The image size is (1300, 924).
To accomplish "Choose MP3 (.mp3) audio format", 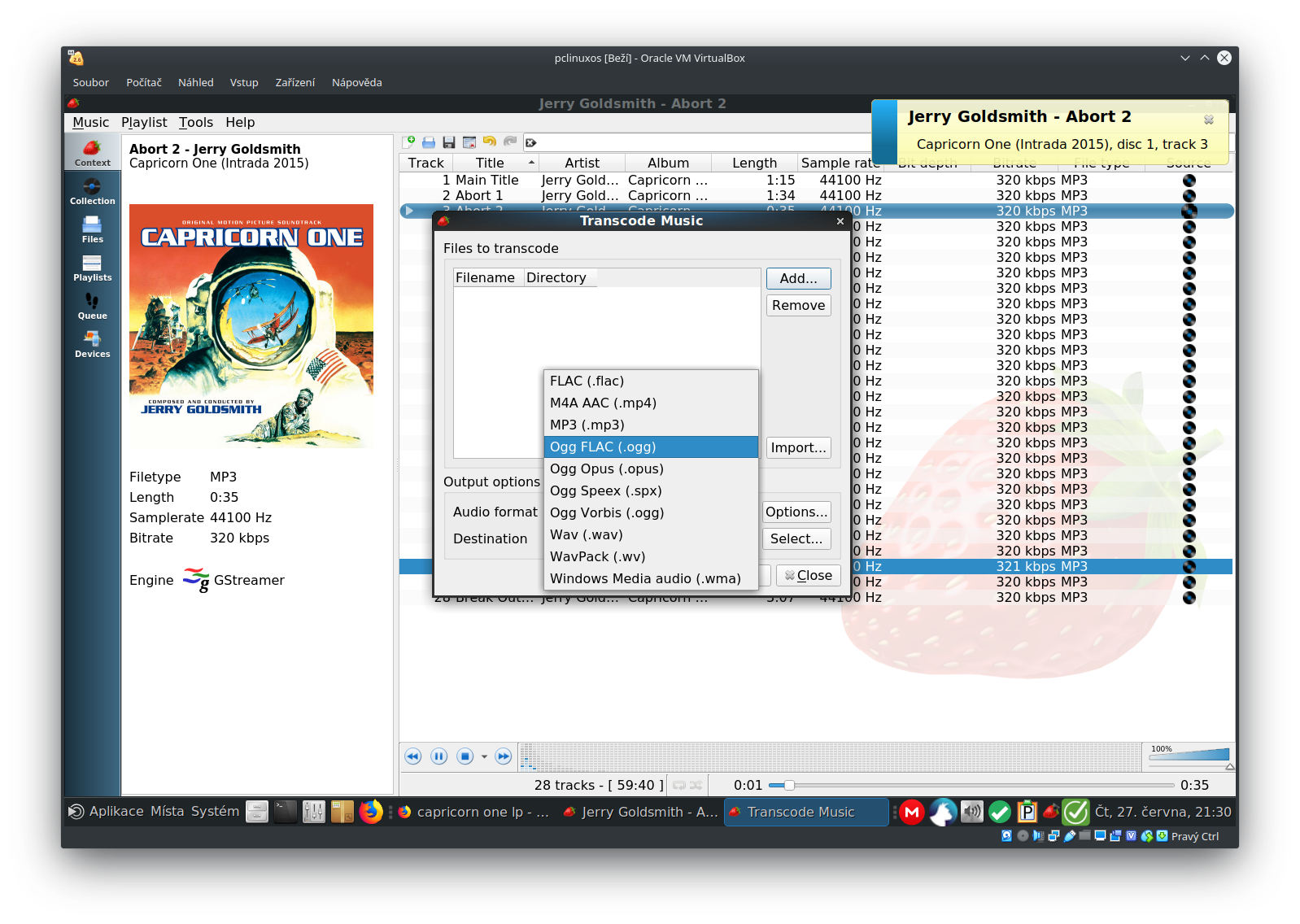I will tap(651, 425).
